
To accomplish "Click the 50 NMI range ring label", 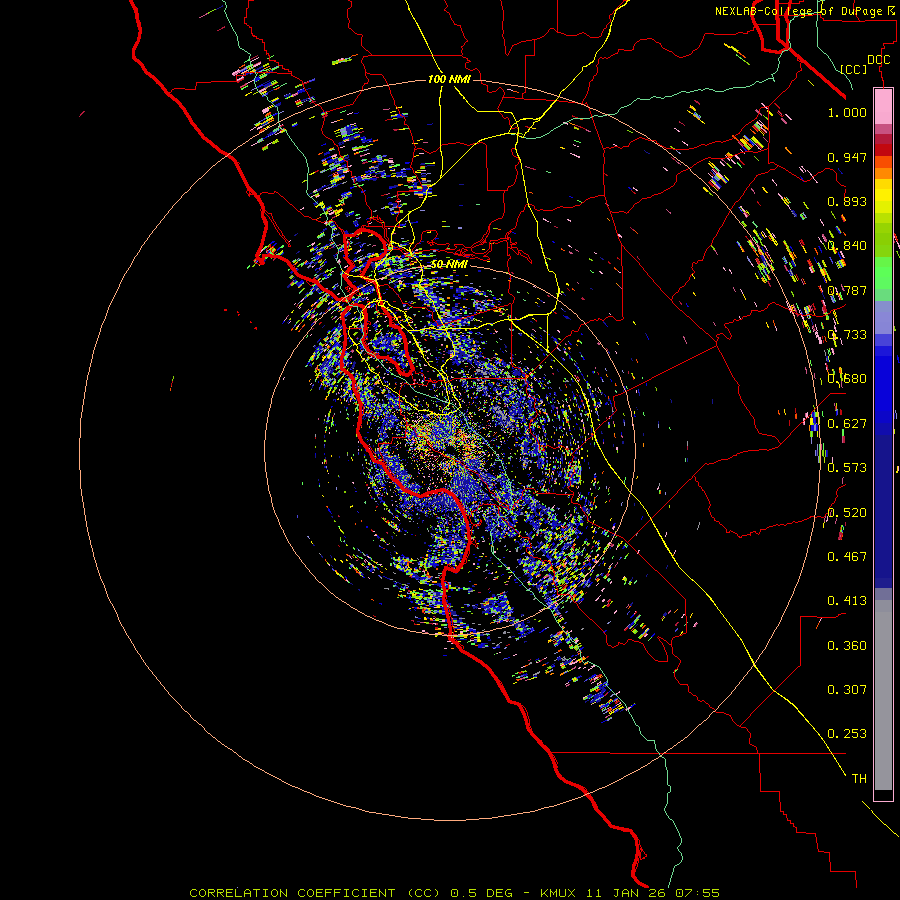I will (x=449, y=264).
